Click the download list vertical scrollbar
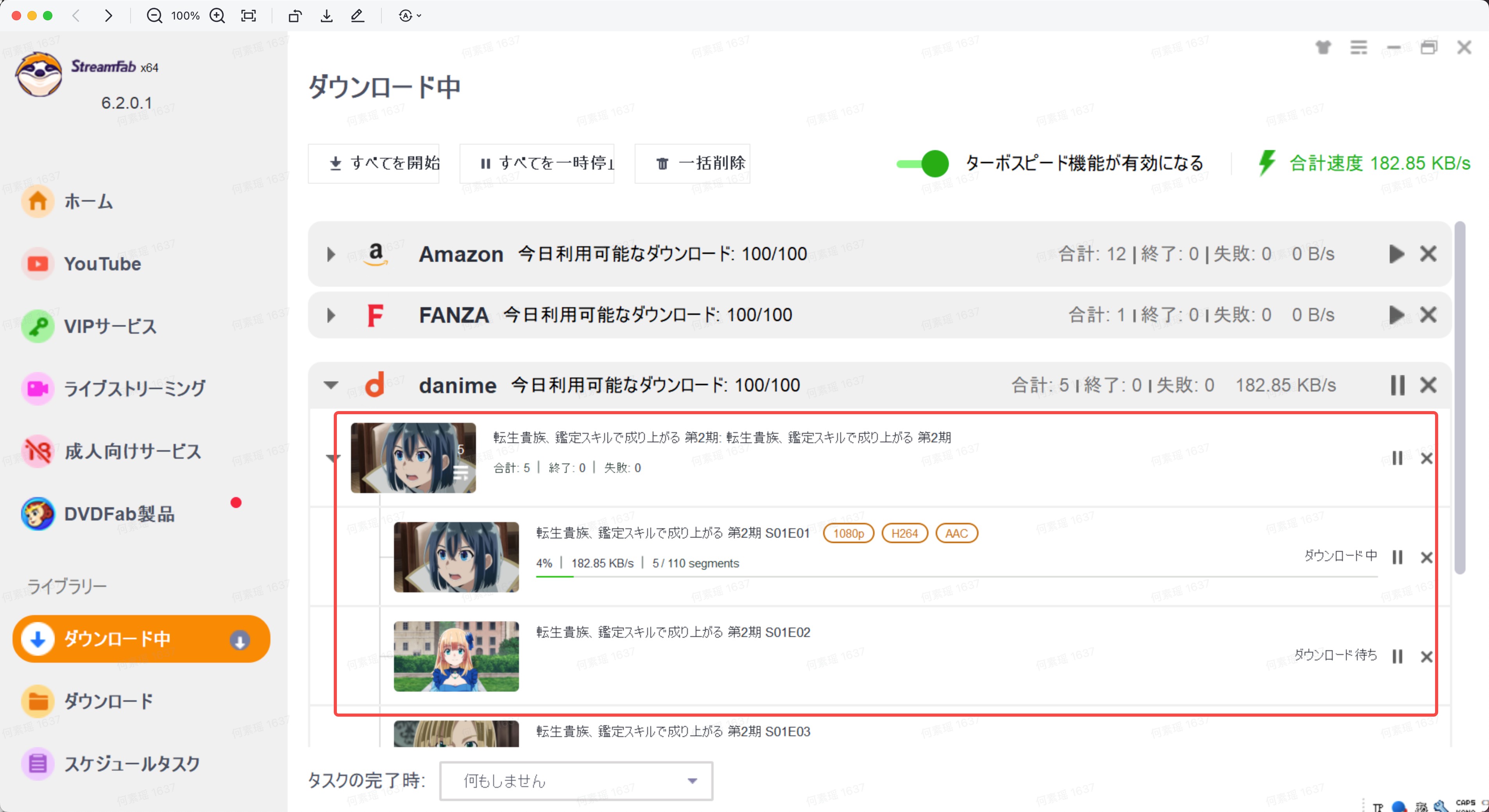 click(1460, 398)
